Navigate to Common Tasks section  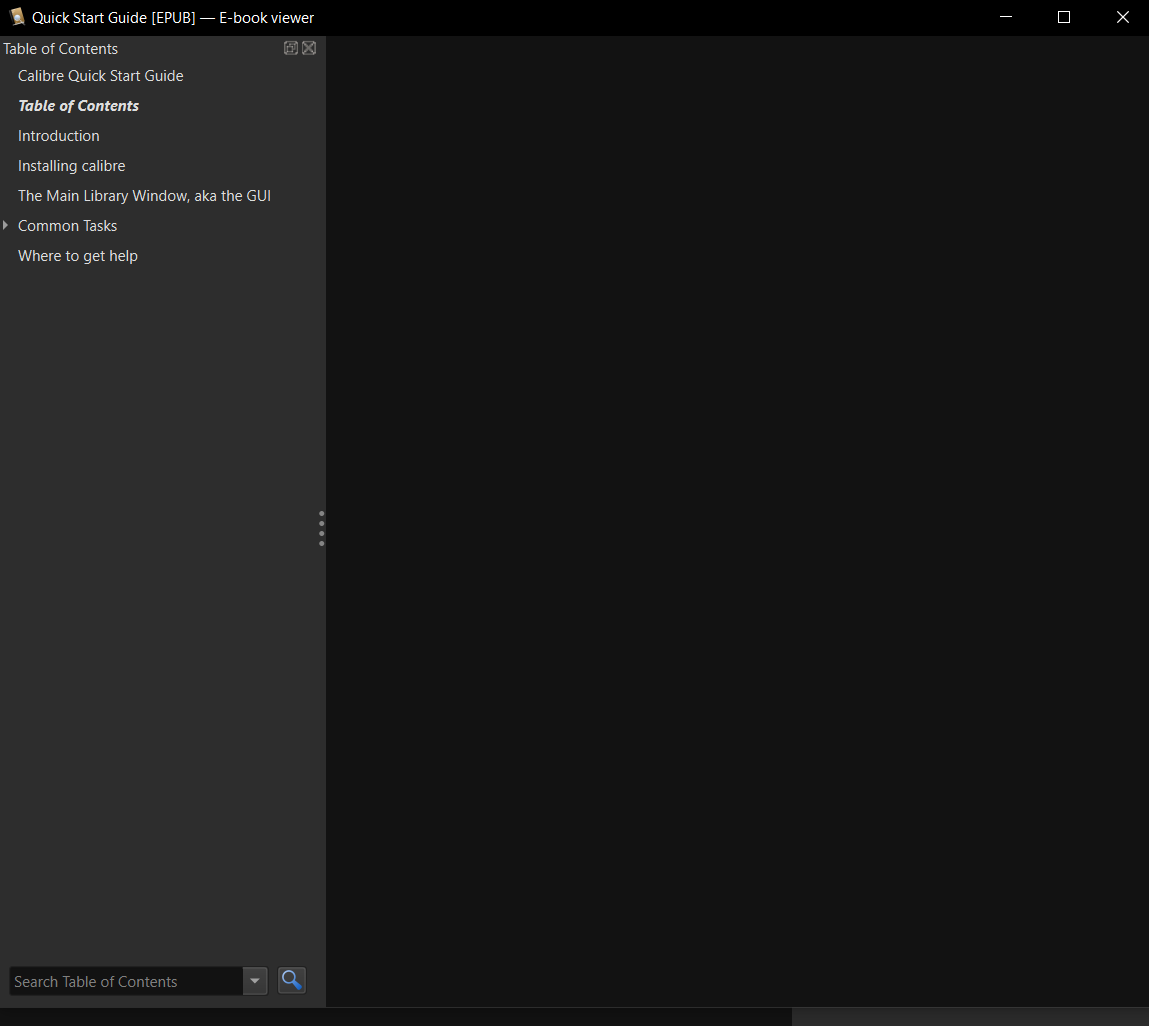[67, 226]
